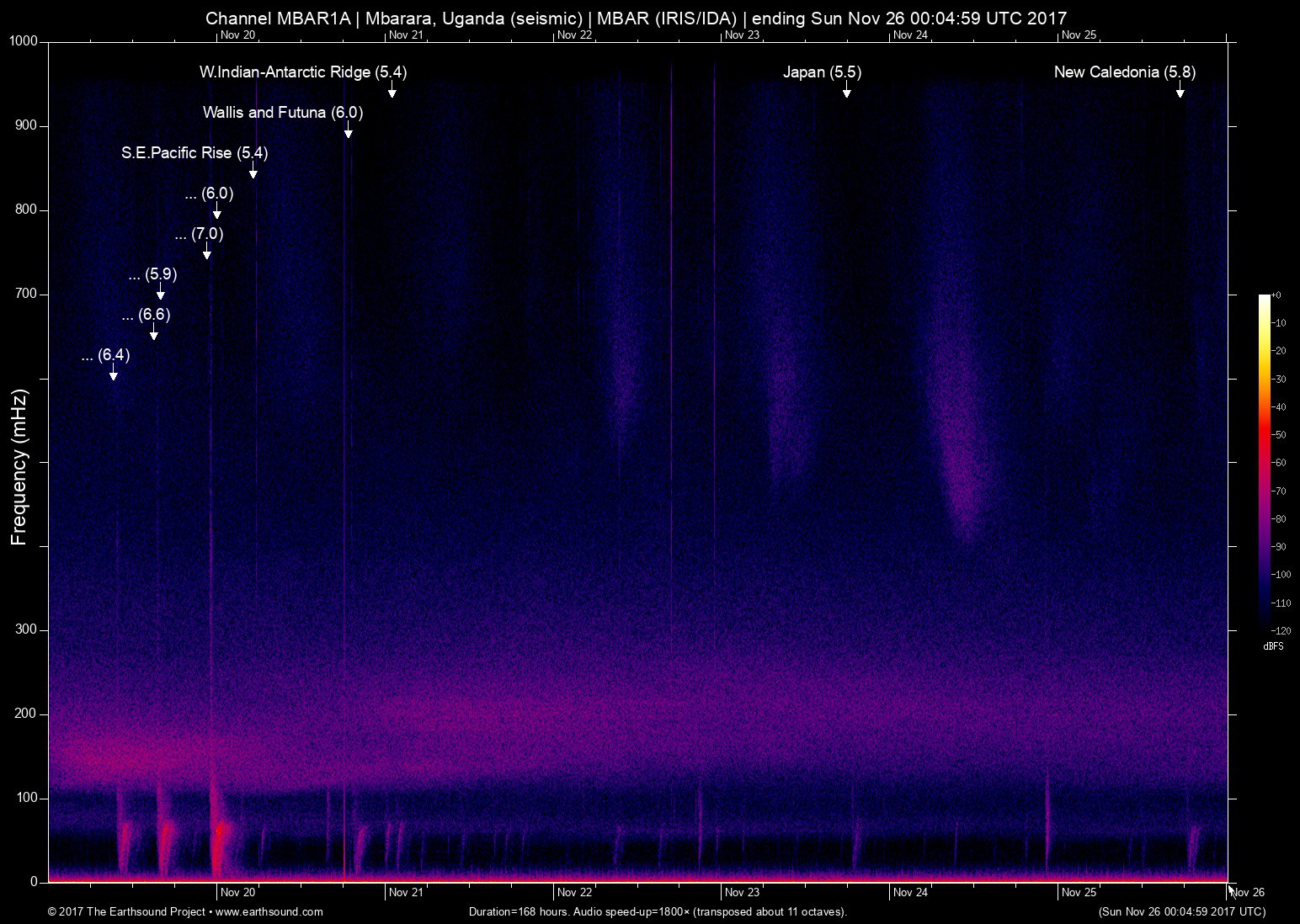The image size is (1300, 924).
Task: Select the Japan (5.5) earthquake marker
Action: (823, 72)
